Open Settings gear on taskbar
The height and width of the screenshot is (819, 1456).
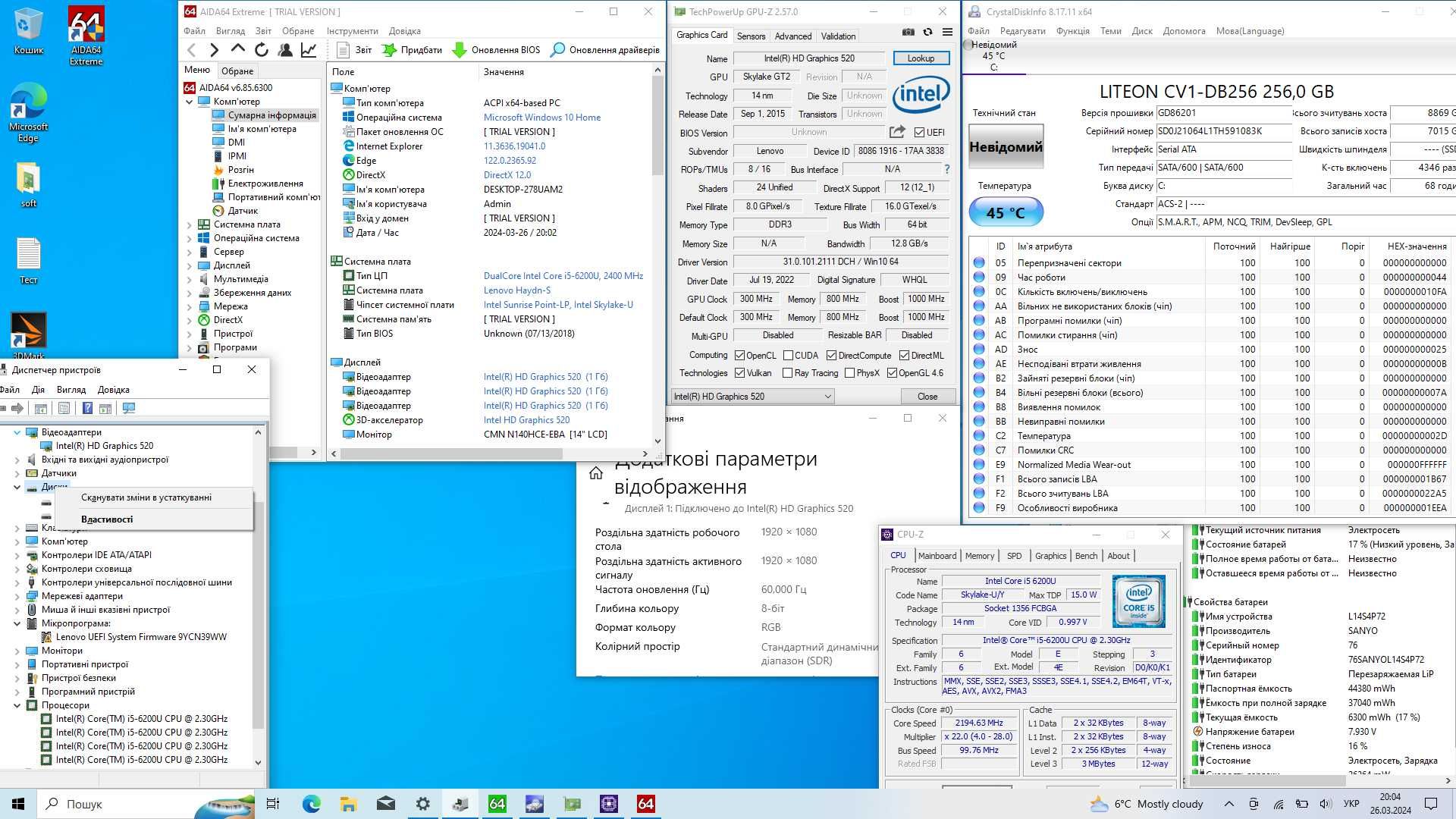pyautogui.click(x=422, y=804)
